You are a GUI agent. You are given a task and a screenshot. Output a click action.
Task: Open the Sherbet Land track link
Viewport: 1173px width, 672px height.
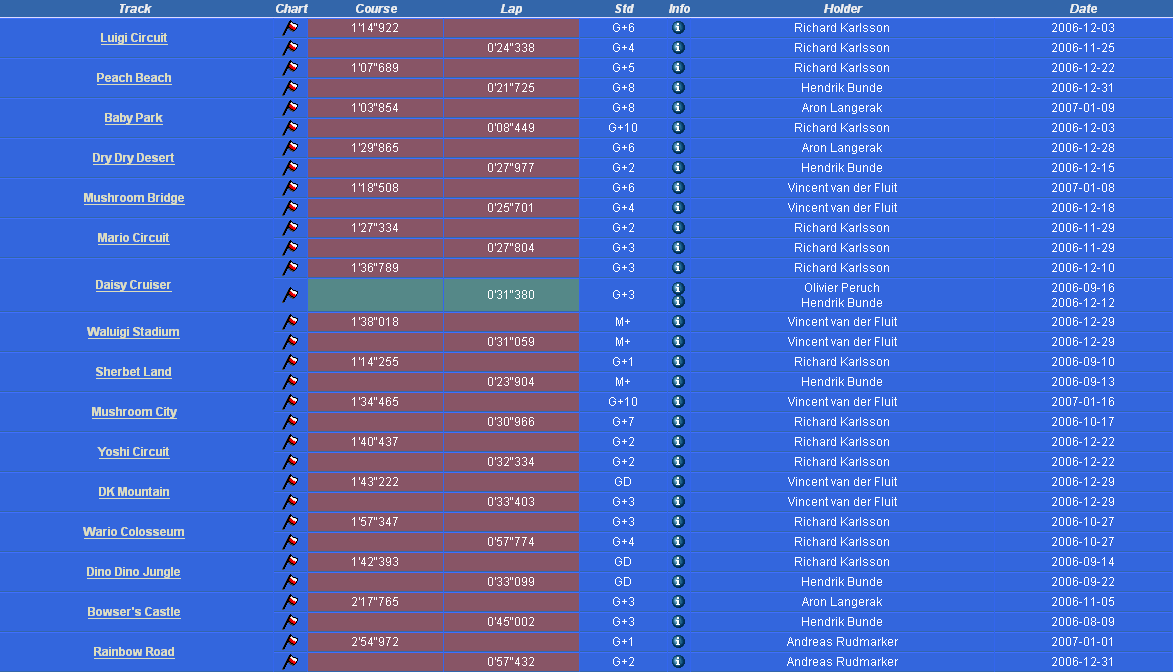tap(134, 372)
